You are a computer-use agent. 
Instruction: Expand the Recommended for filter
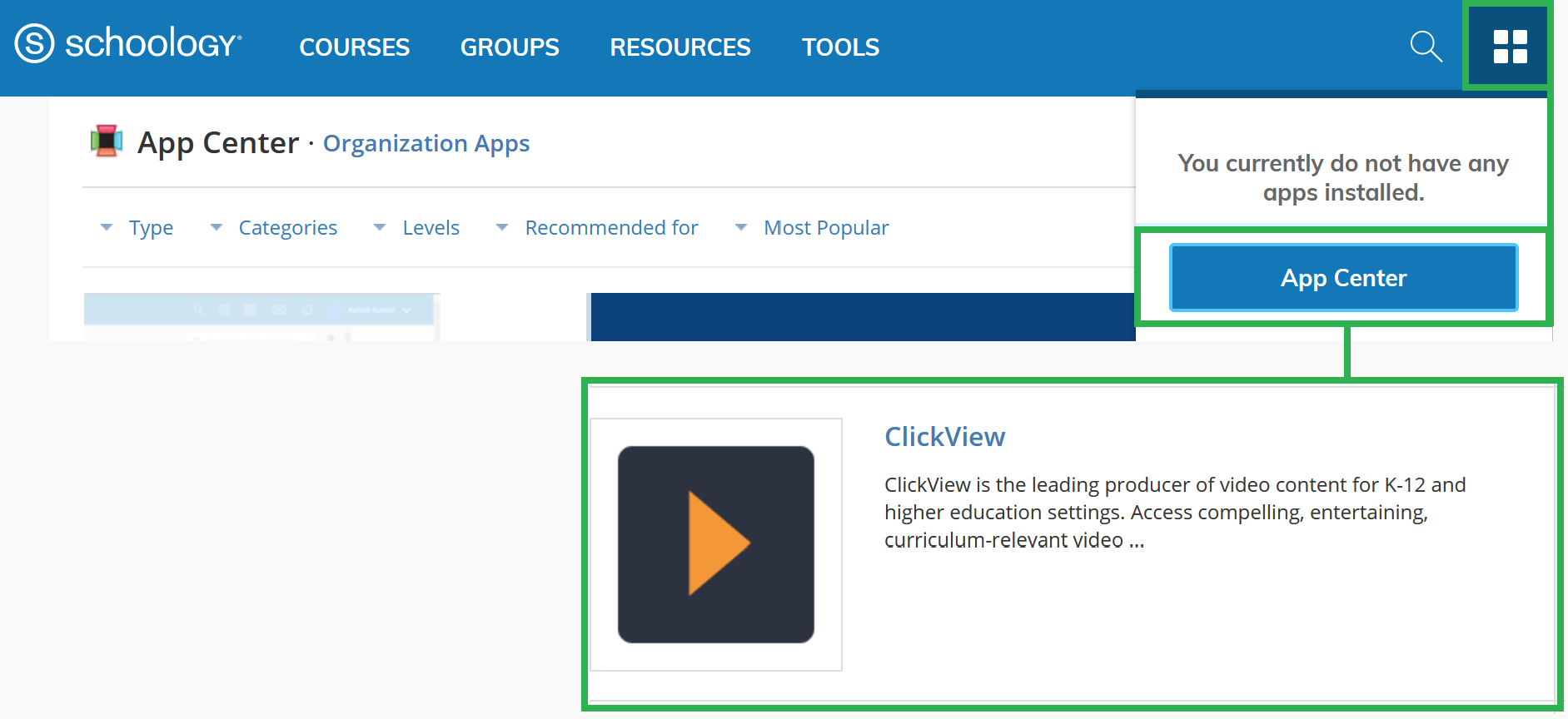click(597, 228)
